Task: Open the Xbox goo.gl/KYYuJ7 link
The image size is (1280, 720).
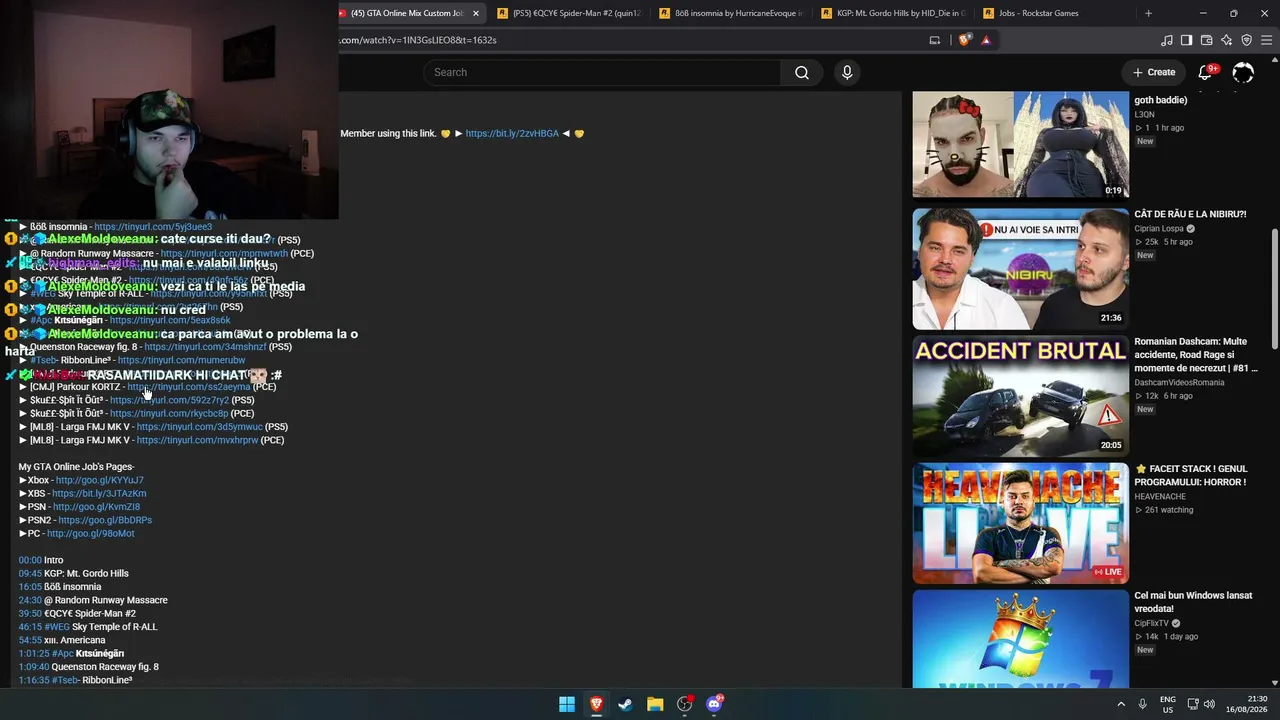Action: tap(99, 480)
